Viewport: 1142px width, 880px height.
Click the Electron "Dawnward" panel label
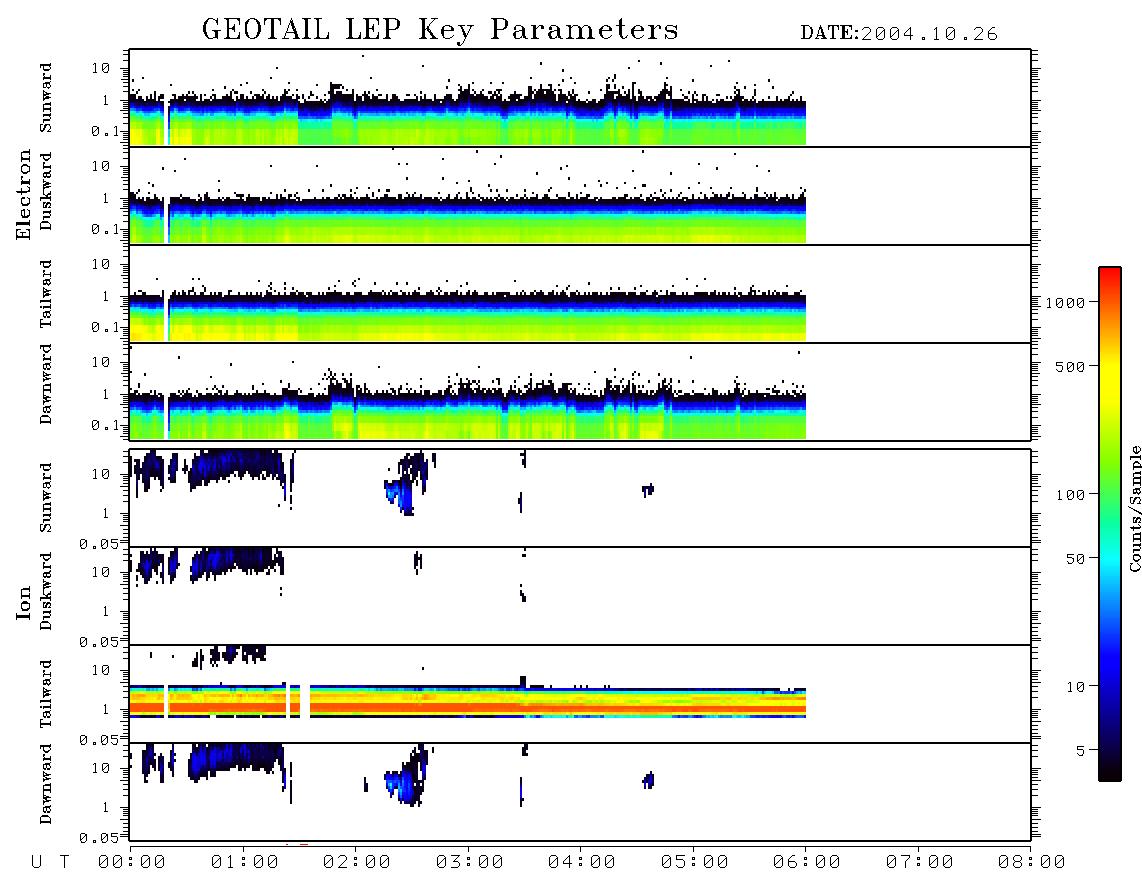pyautogui.click(x=46, y=385)
